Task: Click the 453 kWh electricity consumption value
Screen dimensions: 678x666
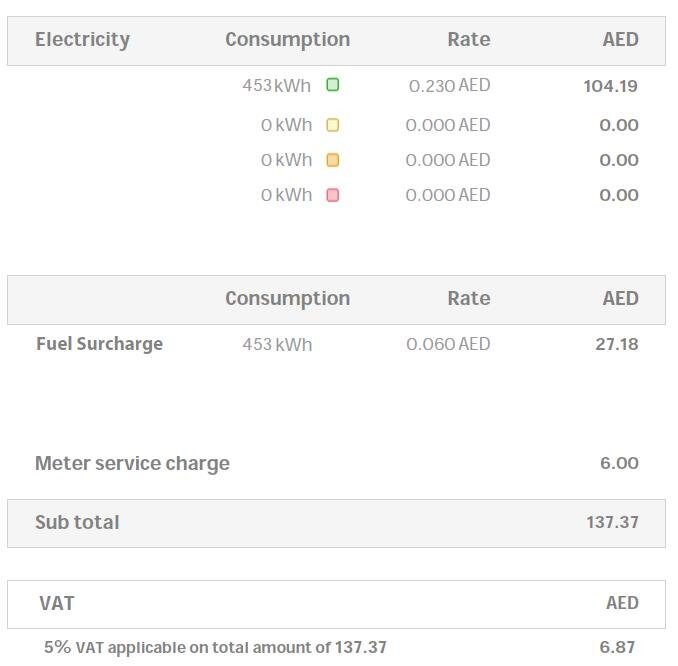Action: 276,86
